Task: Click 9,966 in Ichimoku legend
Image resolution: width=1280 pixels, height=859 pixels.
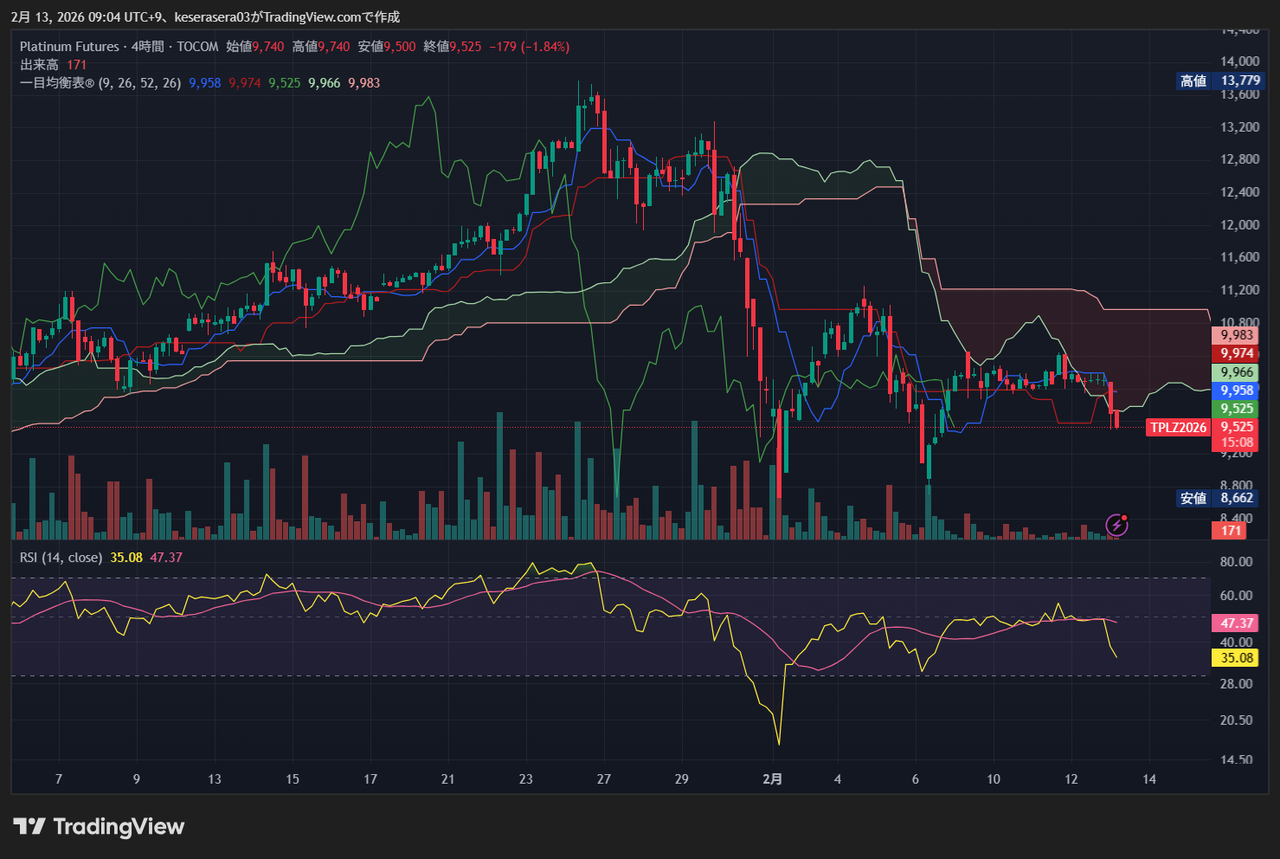Action: 324,83
